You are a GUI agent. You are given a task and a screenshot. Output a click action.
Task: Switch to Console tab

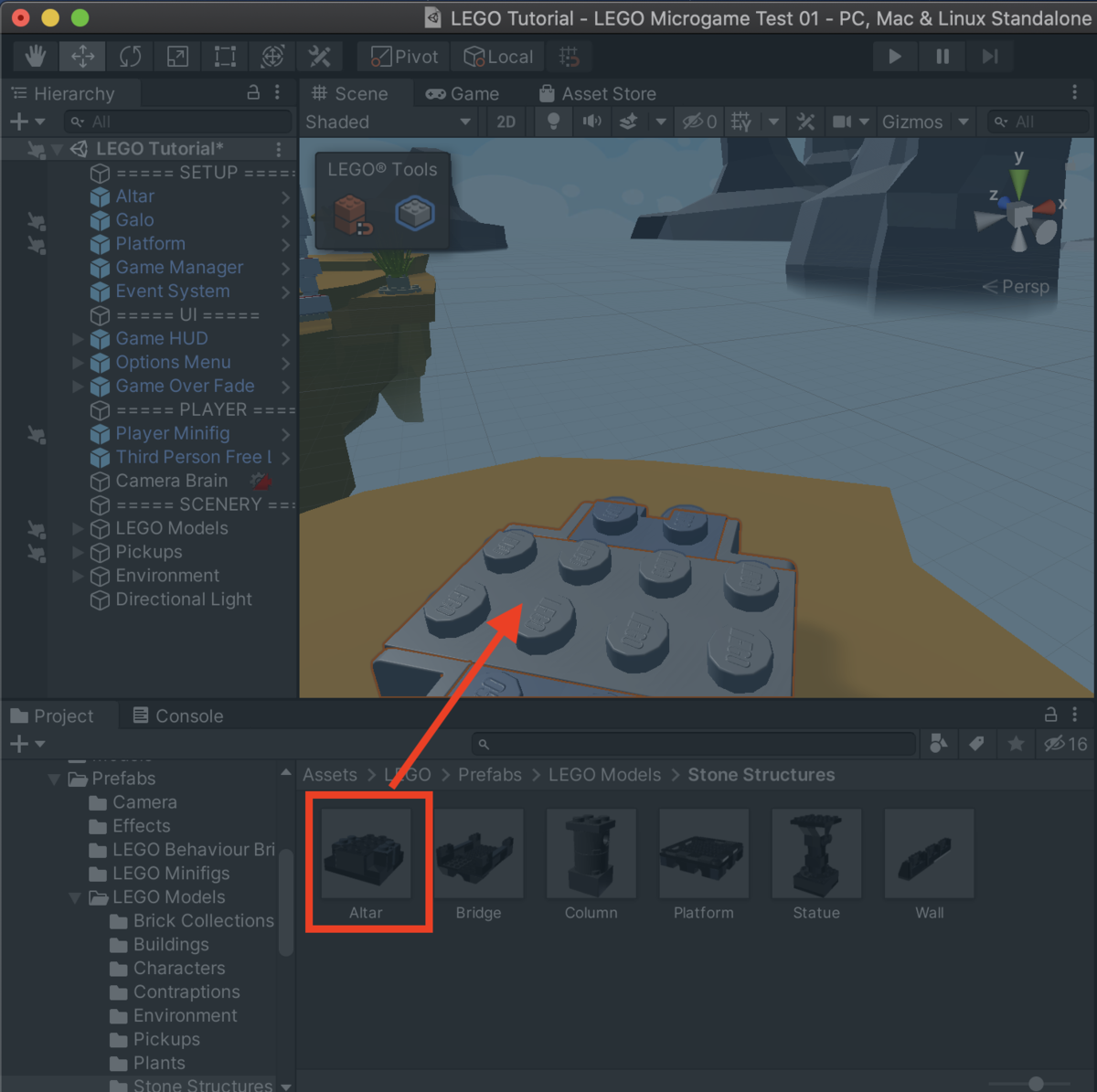click(178, 716)
